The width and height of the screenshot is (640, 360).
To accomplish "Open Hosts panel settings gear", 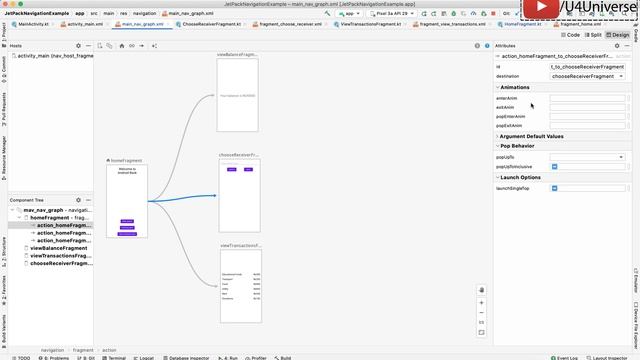I will (78, 46).
